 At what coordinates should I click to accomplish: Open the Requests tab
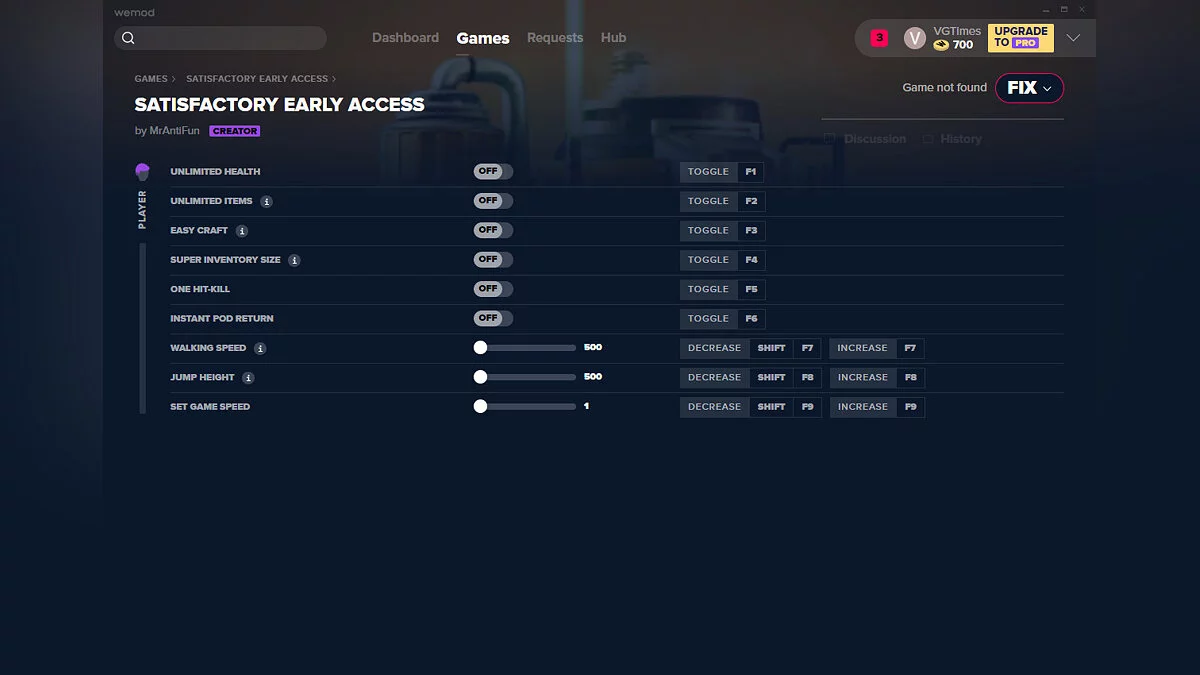click(x=555, y=38)
